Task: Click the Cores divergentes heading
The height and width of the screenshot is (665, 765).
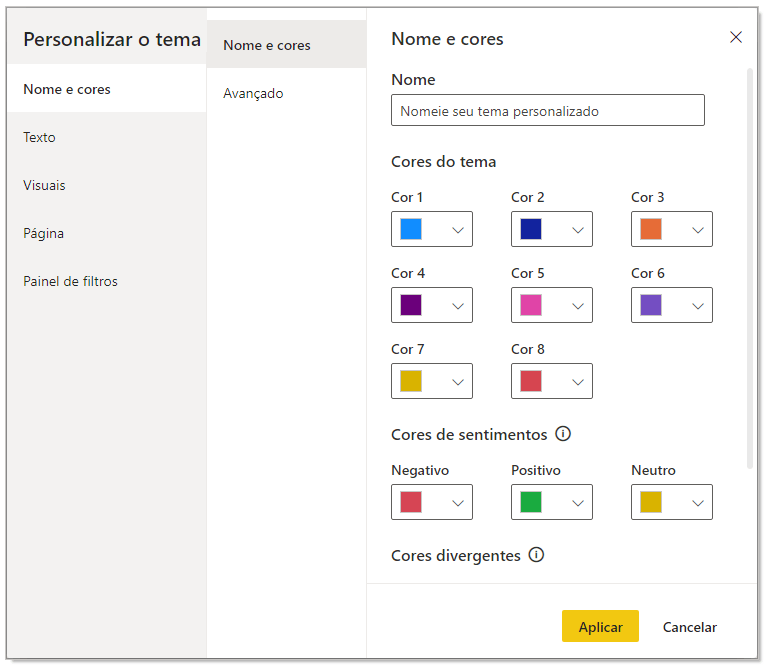Action: click(456, 556)
